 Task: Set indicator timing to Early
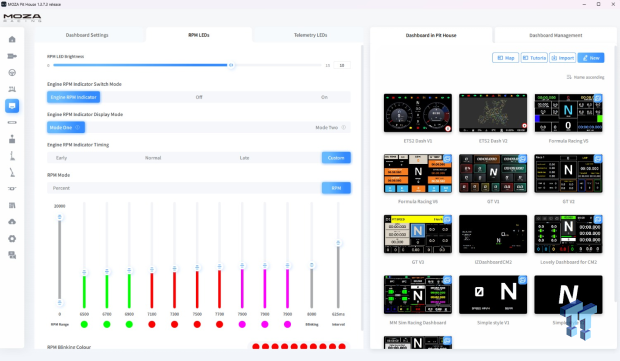coord(61,158)
